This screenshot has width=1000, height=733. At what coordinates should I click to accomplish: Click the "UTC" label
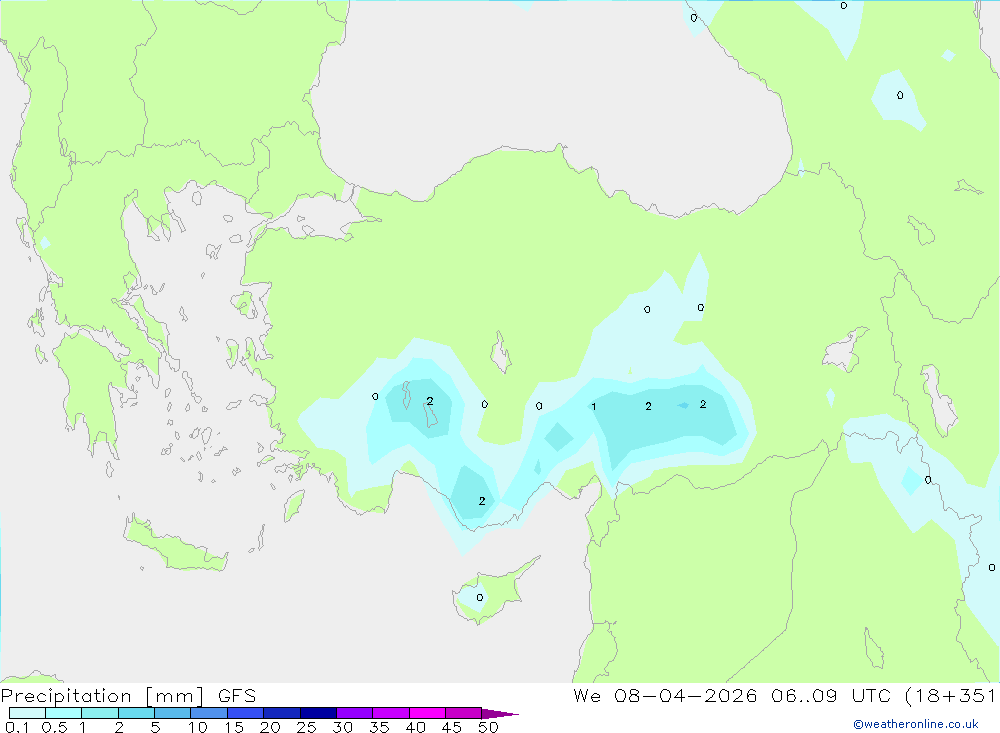(x=871, y=695)
